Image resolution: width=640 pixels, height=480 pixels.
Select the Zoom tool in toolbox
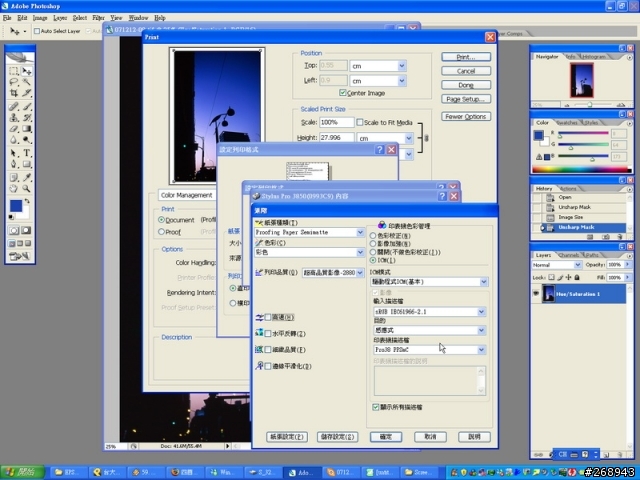(27, 189)
